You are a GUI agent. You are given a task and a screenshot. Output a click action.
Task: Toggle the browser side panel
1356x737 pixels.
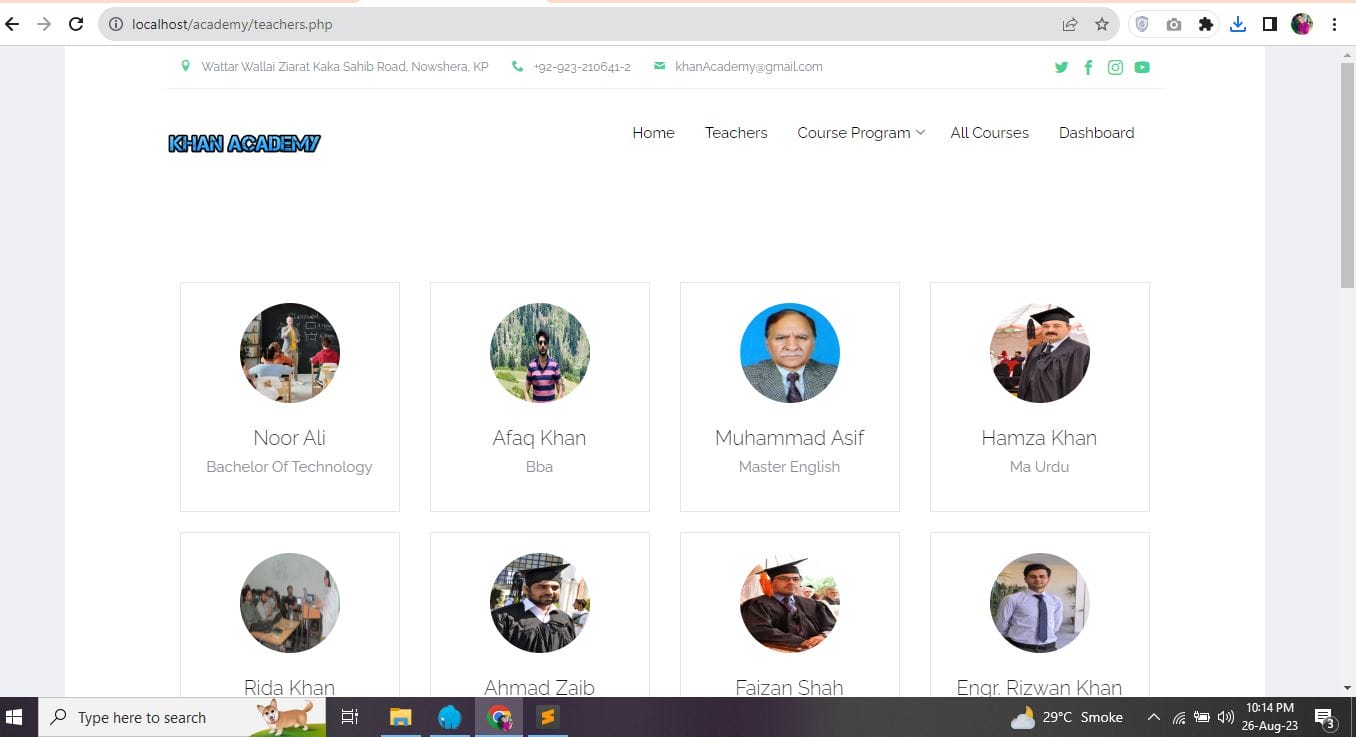[1270, 24]
